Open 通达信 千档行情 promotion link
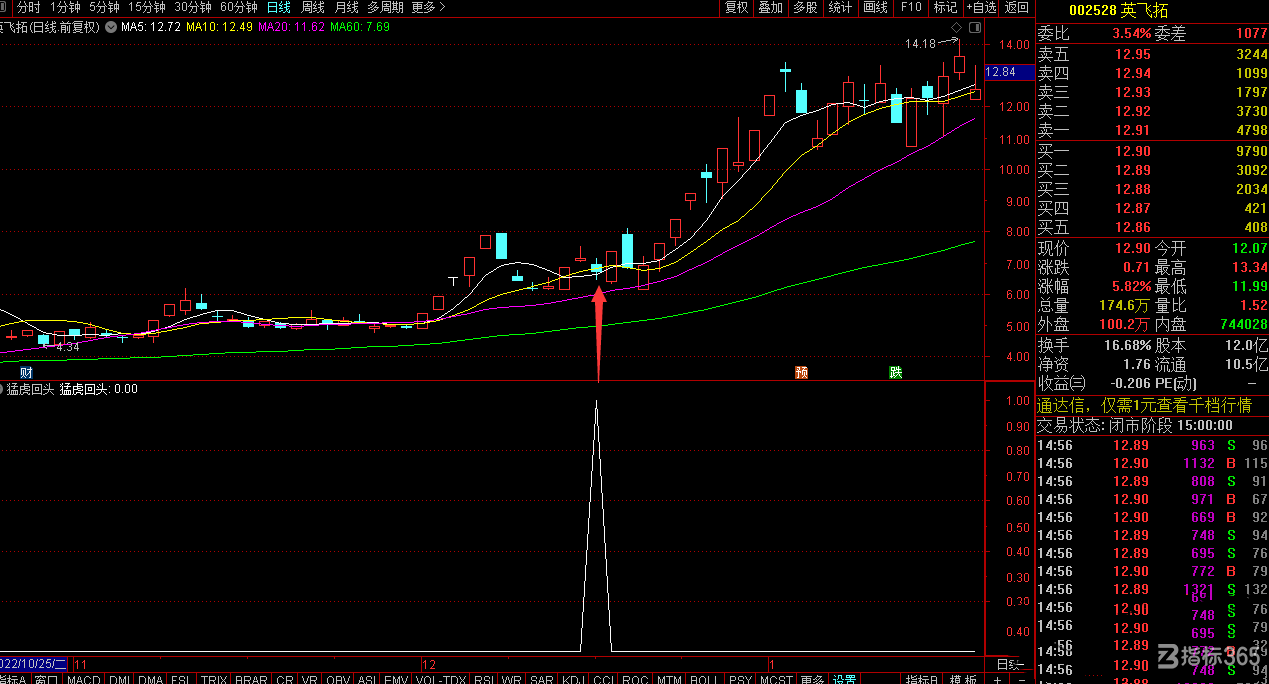This screenshot has width=1269, height=684. click(x=1144, y=405)
